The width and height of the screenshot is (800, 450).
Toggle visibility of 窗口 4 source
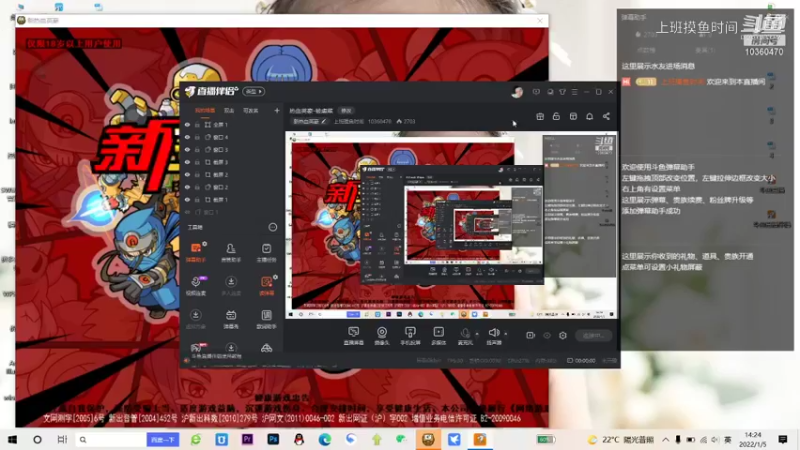coord(187,137)
